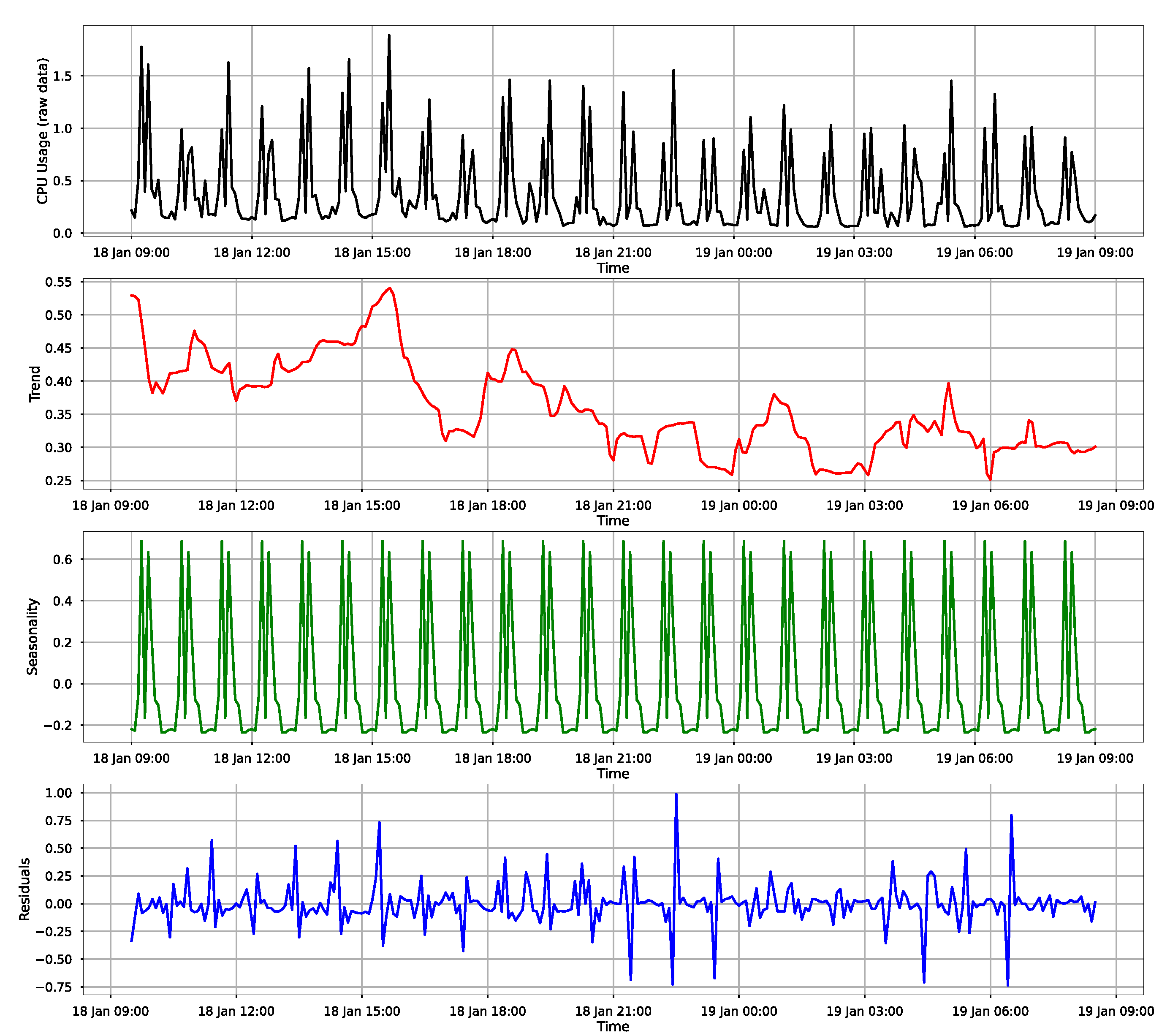Click "18 Jan 09:00" under the Residuals plot
1170x1036 pixels.
pyautogui.click(x=110, y=1011)
